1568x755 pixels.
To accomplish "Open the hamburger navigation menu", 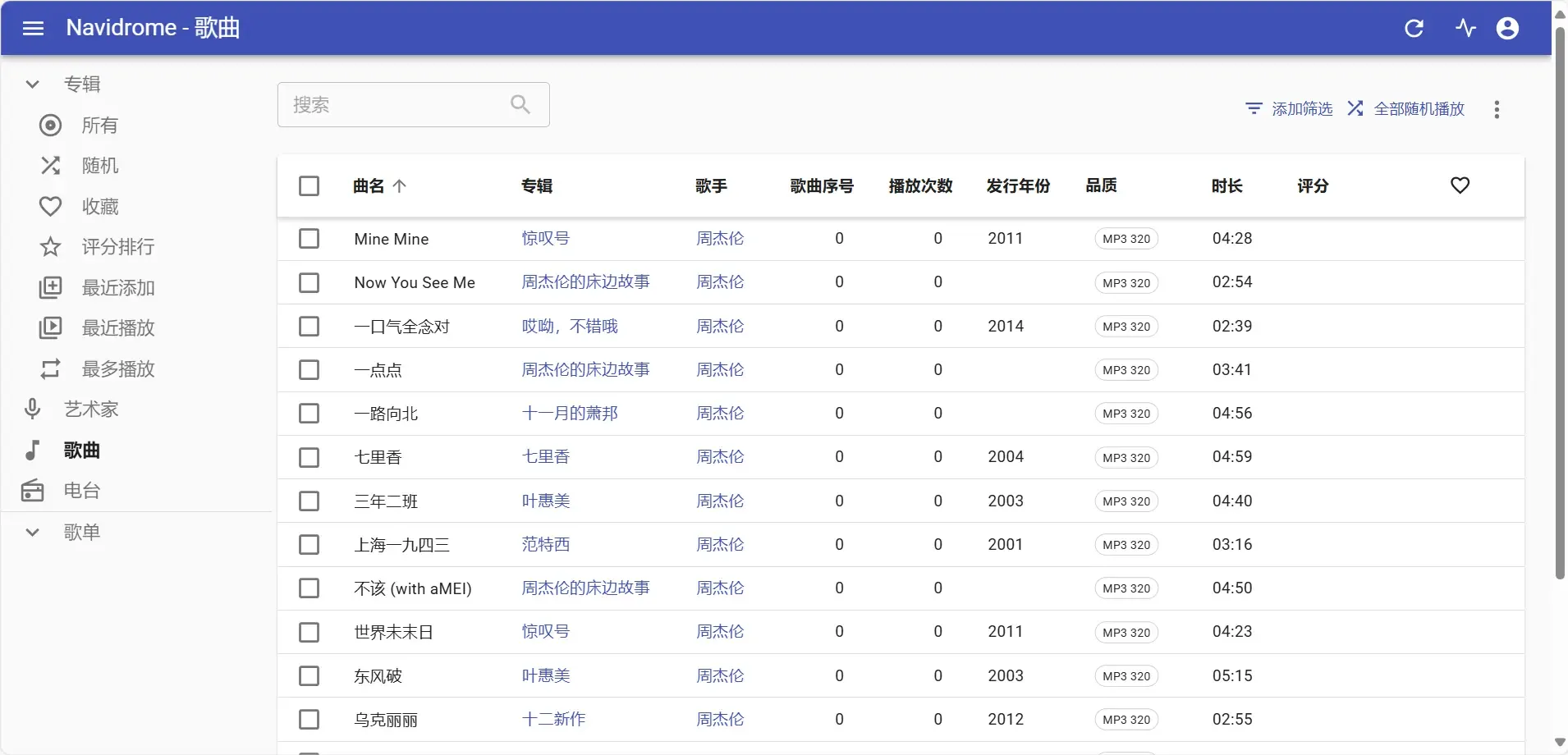I will 33,29.
